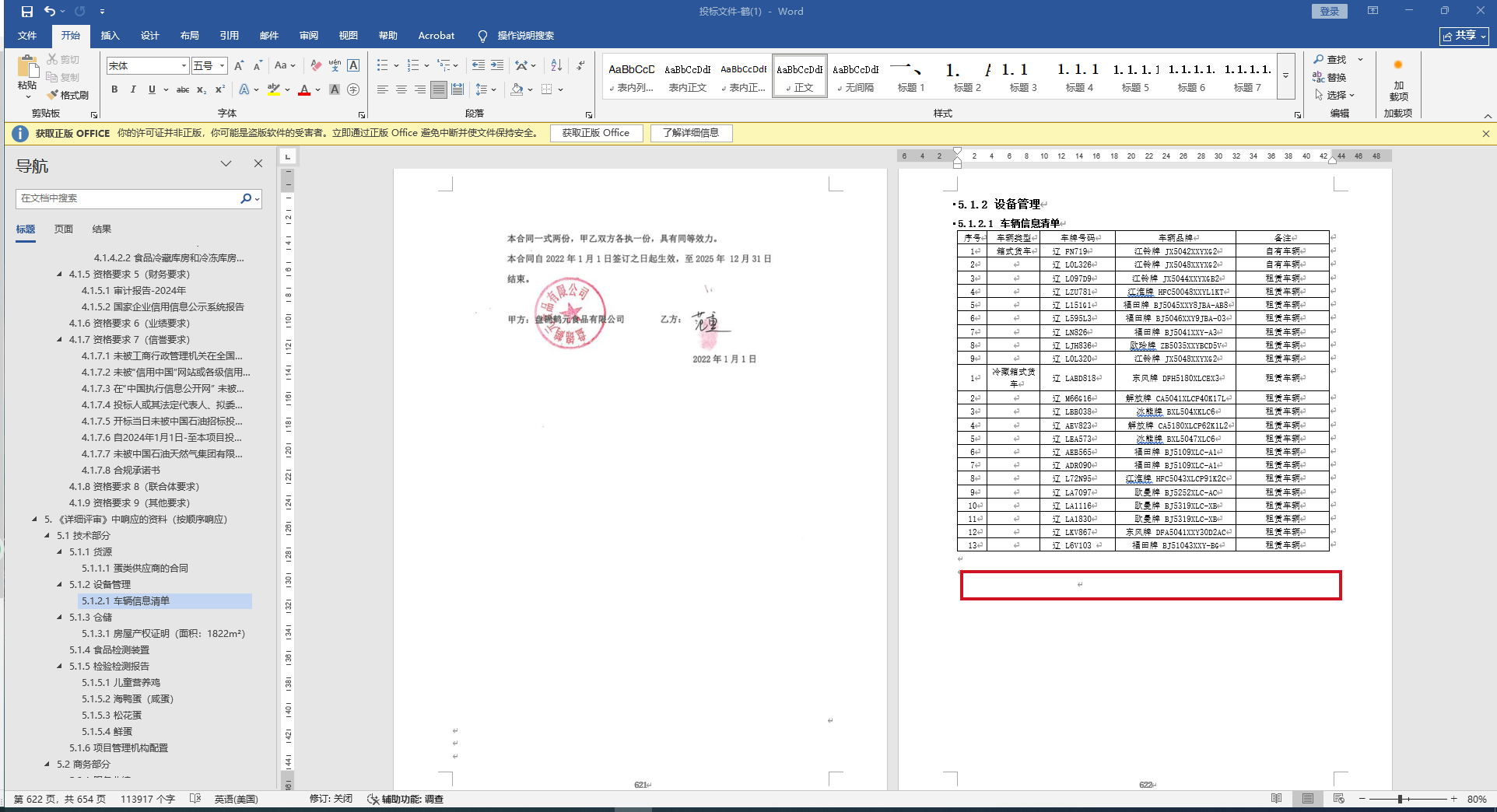Image resolution: width=1497 pixels, height=812 pixels.
Task: Increase font size with the grow font icon
Action: click(239, 66)
